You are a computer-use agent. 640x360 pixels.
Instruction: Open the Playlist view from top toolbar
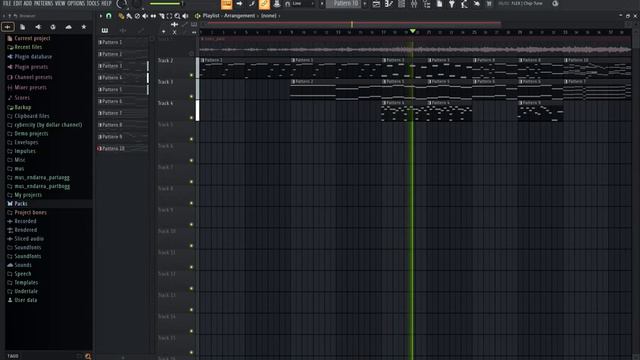coord(376,4)
